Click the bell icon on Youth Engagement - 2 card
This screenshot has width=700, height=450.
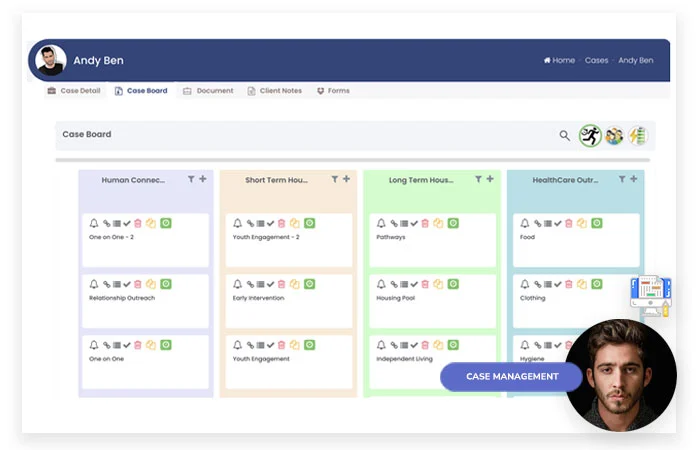click(x=238, y=223)
